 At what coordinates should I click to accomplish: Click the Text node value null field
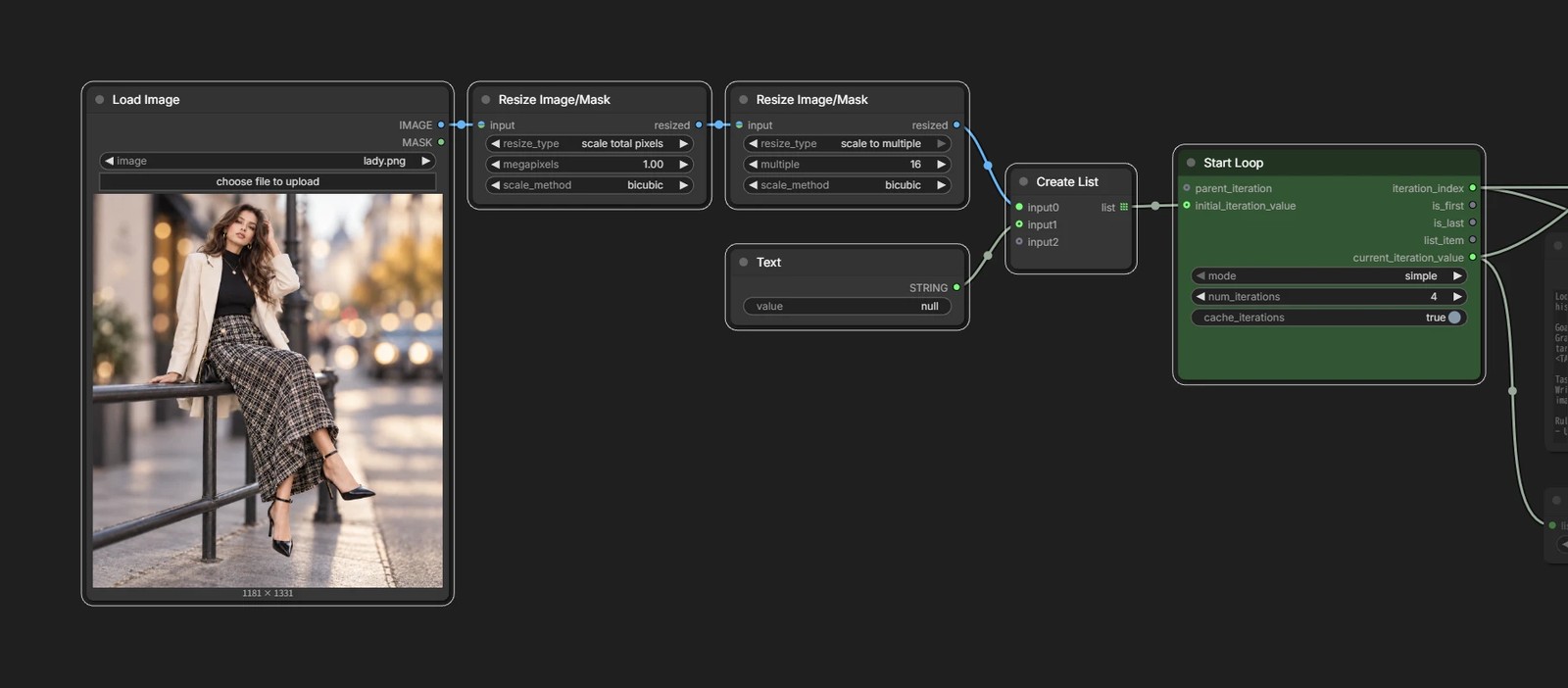tap(847, 307)
